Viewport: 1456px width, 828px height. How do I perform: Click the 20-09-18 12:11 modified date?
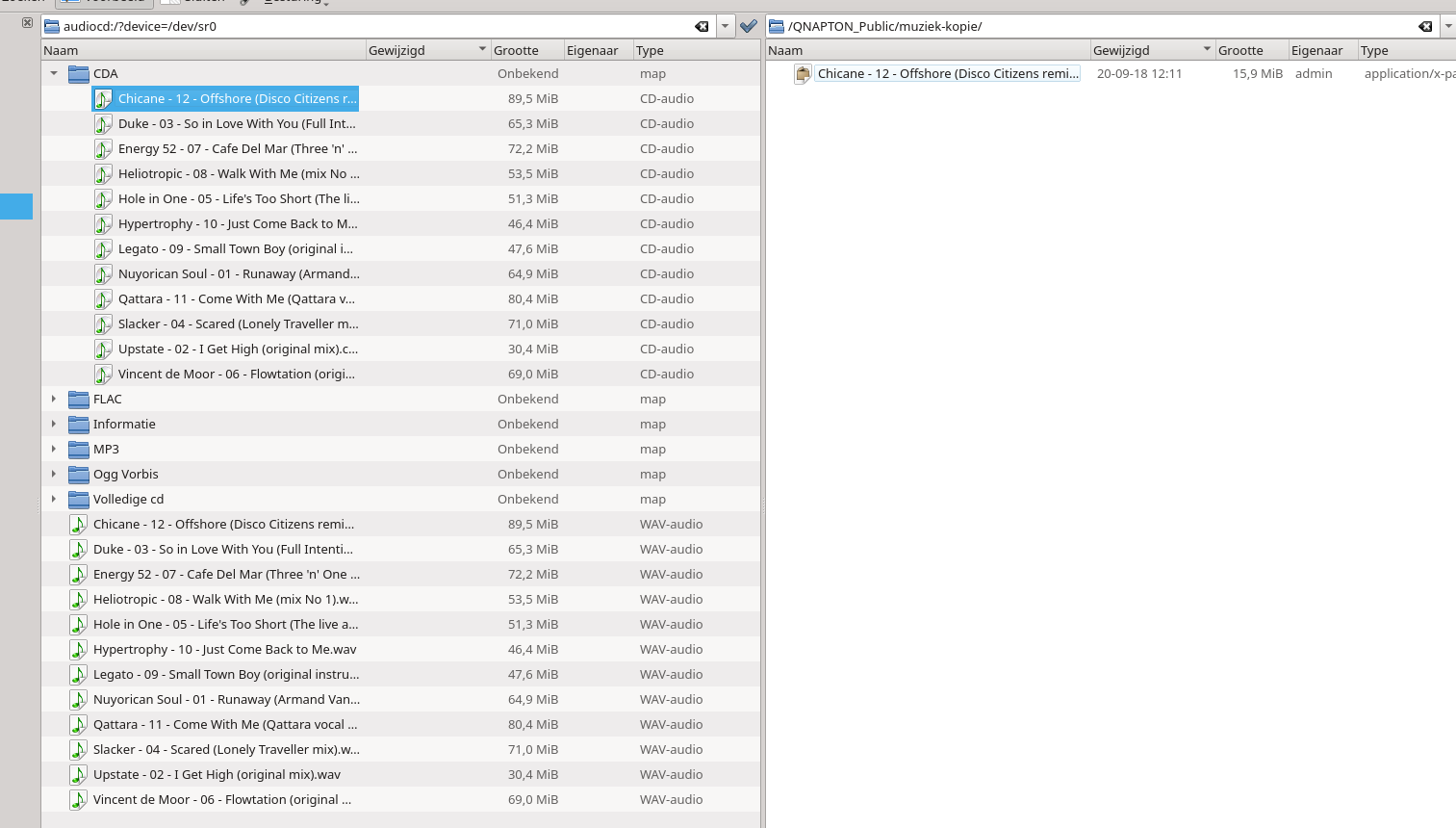pos(1139,73)
